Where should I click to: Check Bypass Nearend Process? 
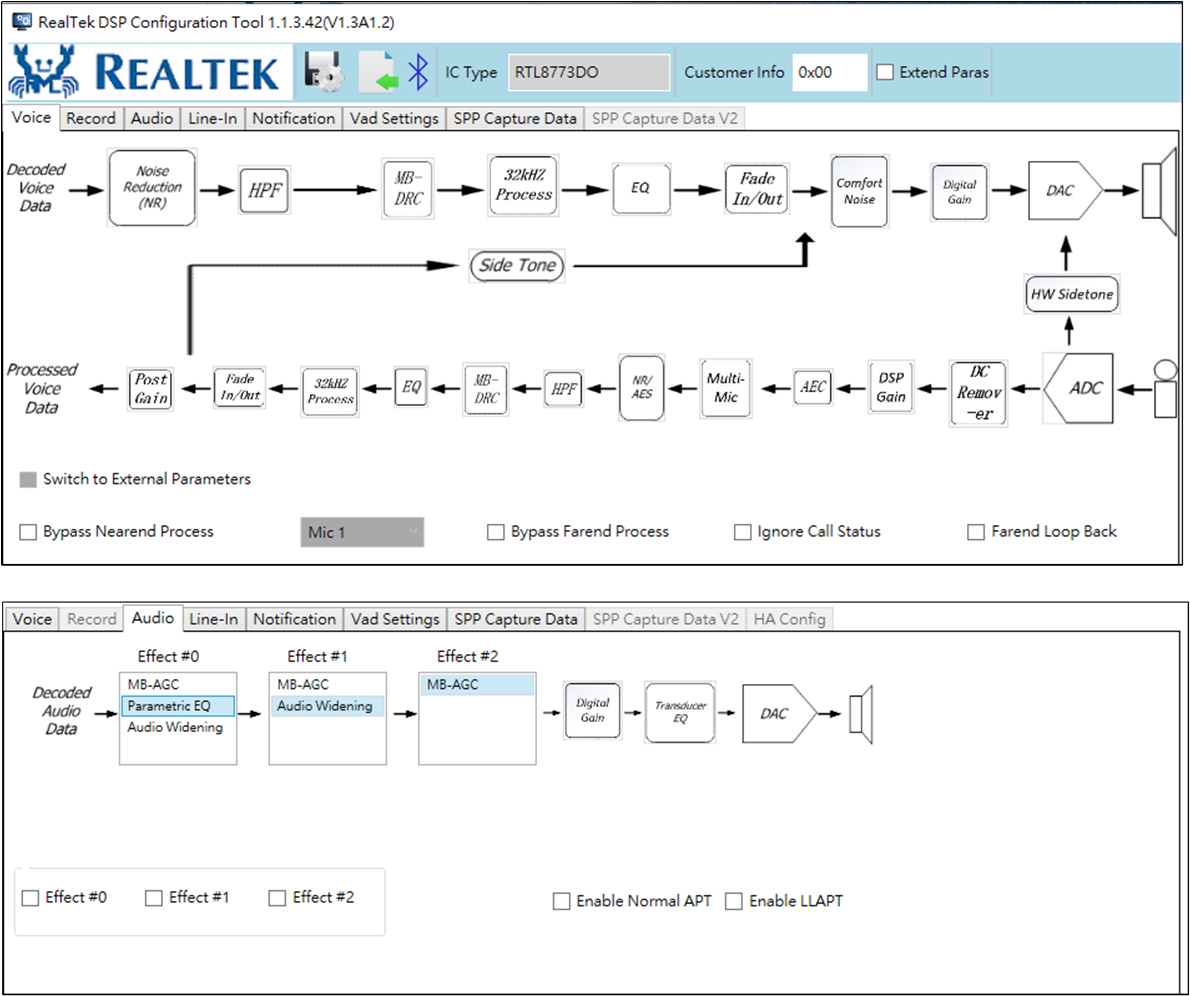coord(28,532)
